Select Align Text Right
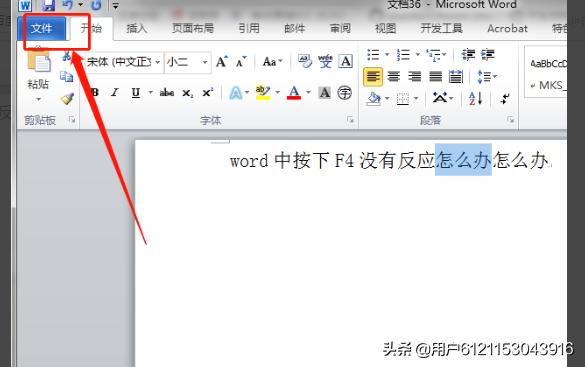585x367 pixels. pyautogui.click(x=414, y=77)
